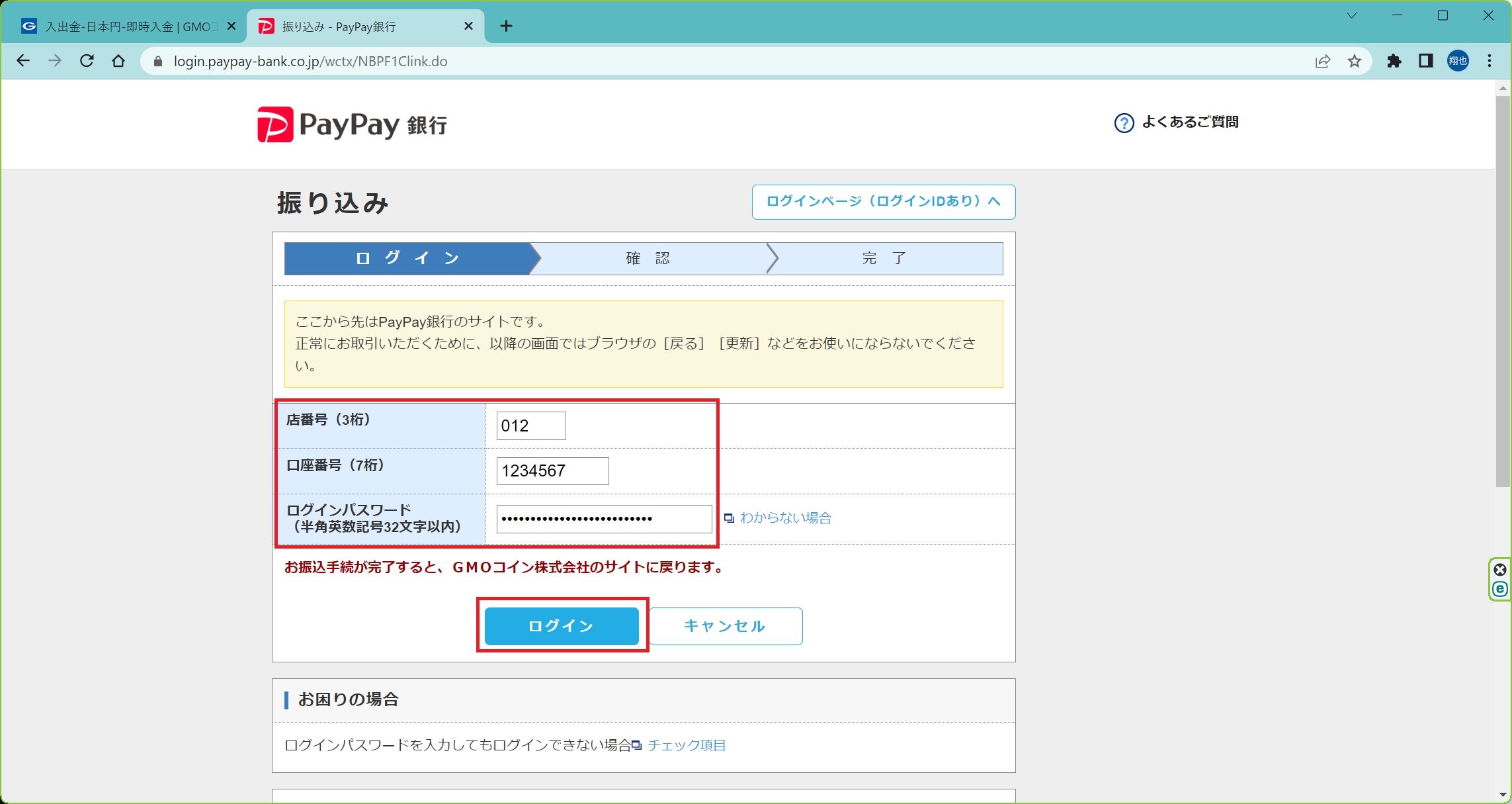This screenshot has height=804, width=1512.
Task: Open the Chrome side panel icon
Action: tap(1426, 61)
